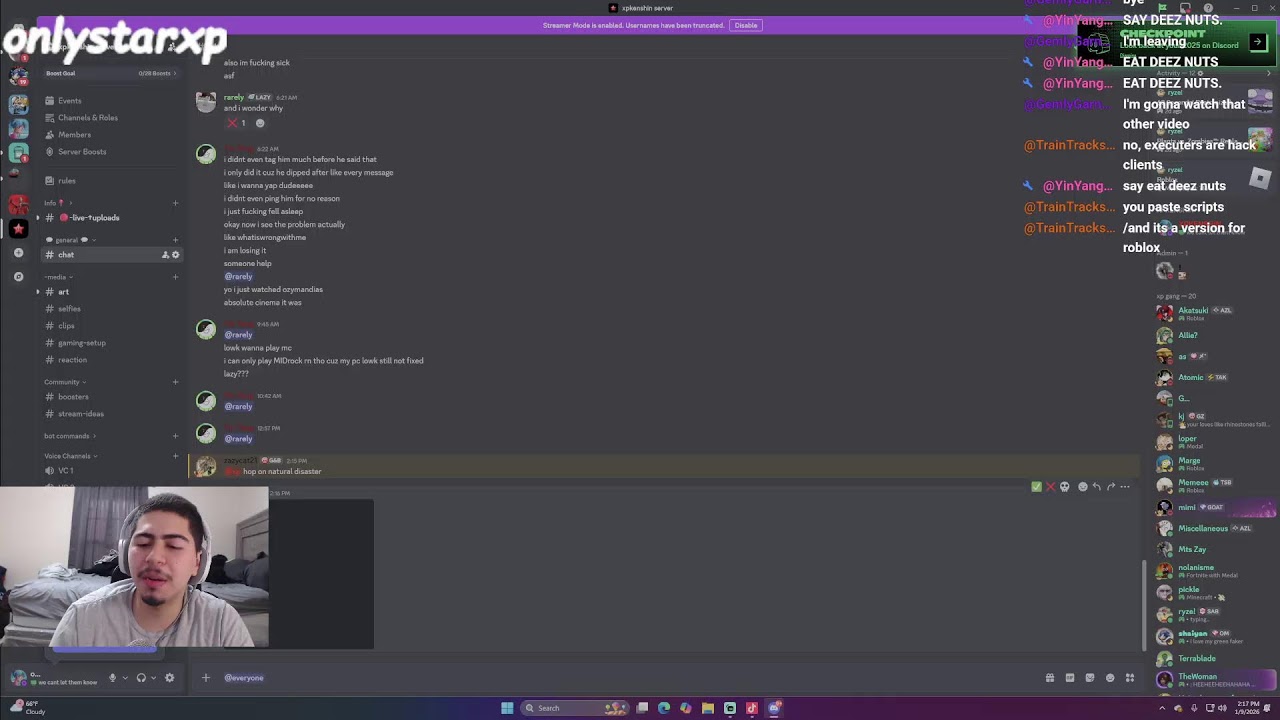Image resolution: width=1280 pixels, height=720 pixels.
Task: Expand the bot commands category
Action: pos(70,436)
